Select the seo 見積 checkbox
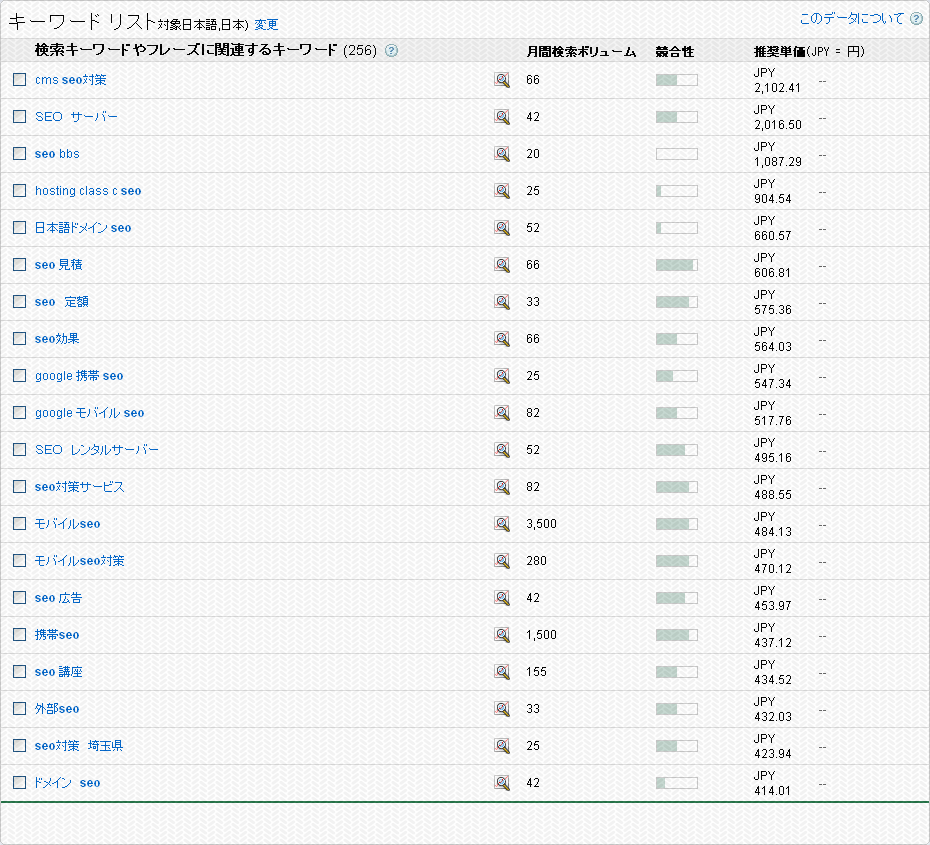The image size is (930, 845). [x=19, y=265]
